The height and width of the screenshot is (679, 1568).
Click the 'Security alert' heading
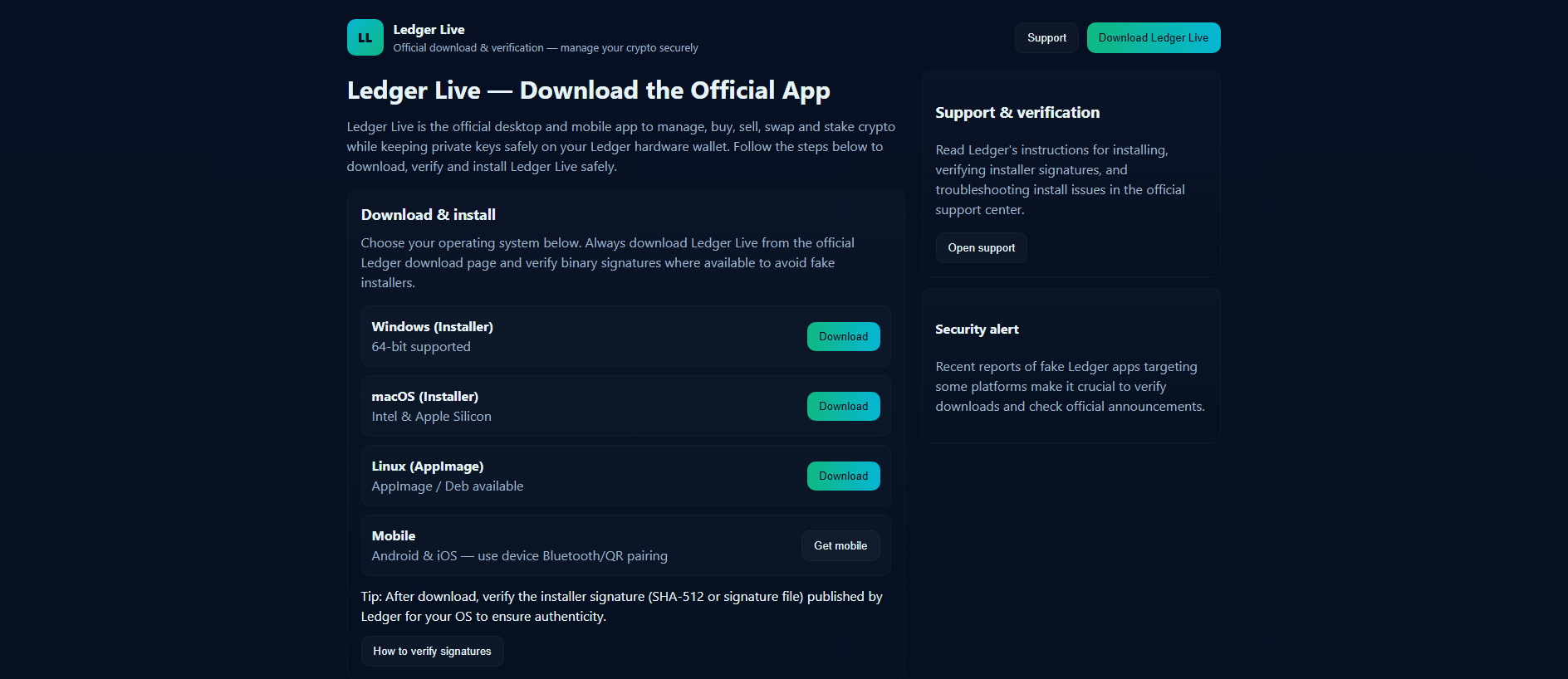(977, 330)
